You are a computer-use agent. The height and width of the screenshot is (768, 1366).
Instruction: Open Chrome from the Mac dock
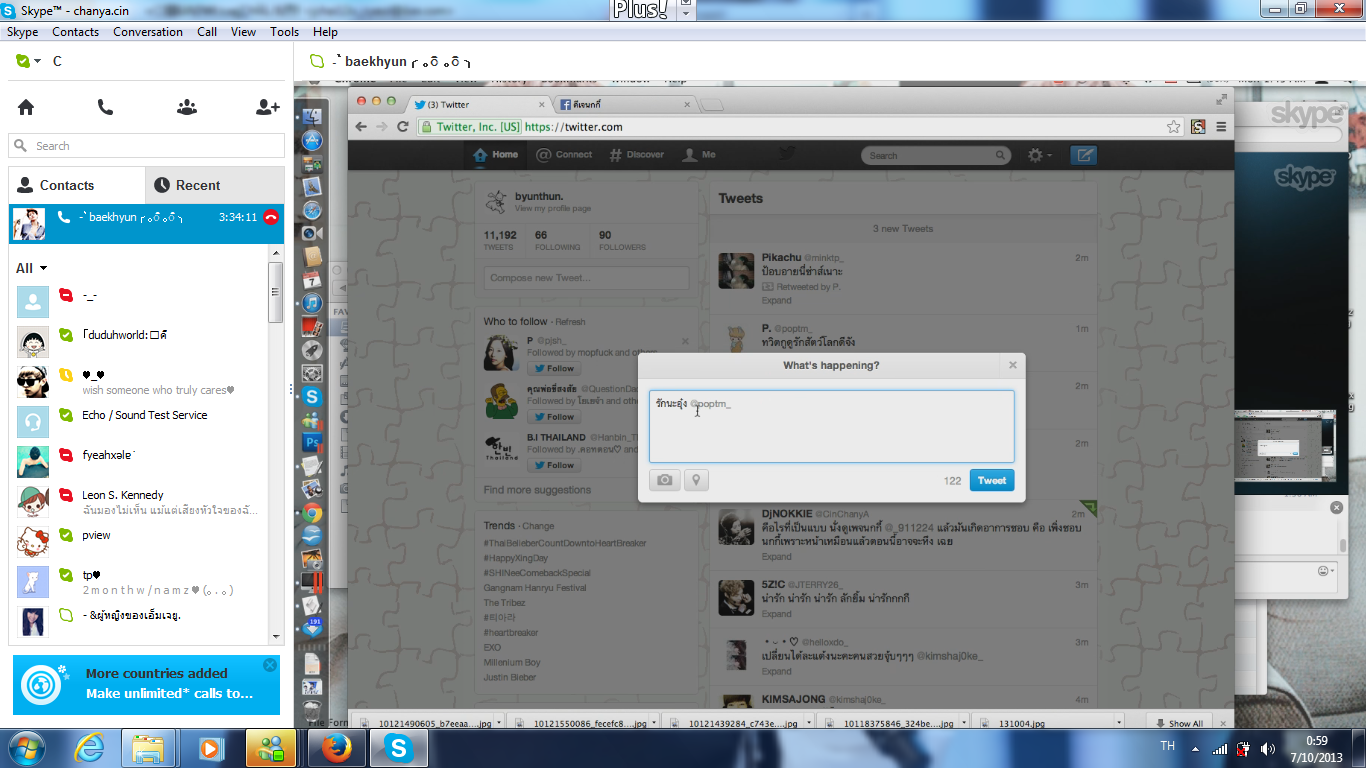click(x=312, y=513)
